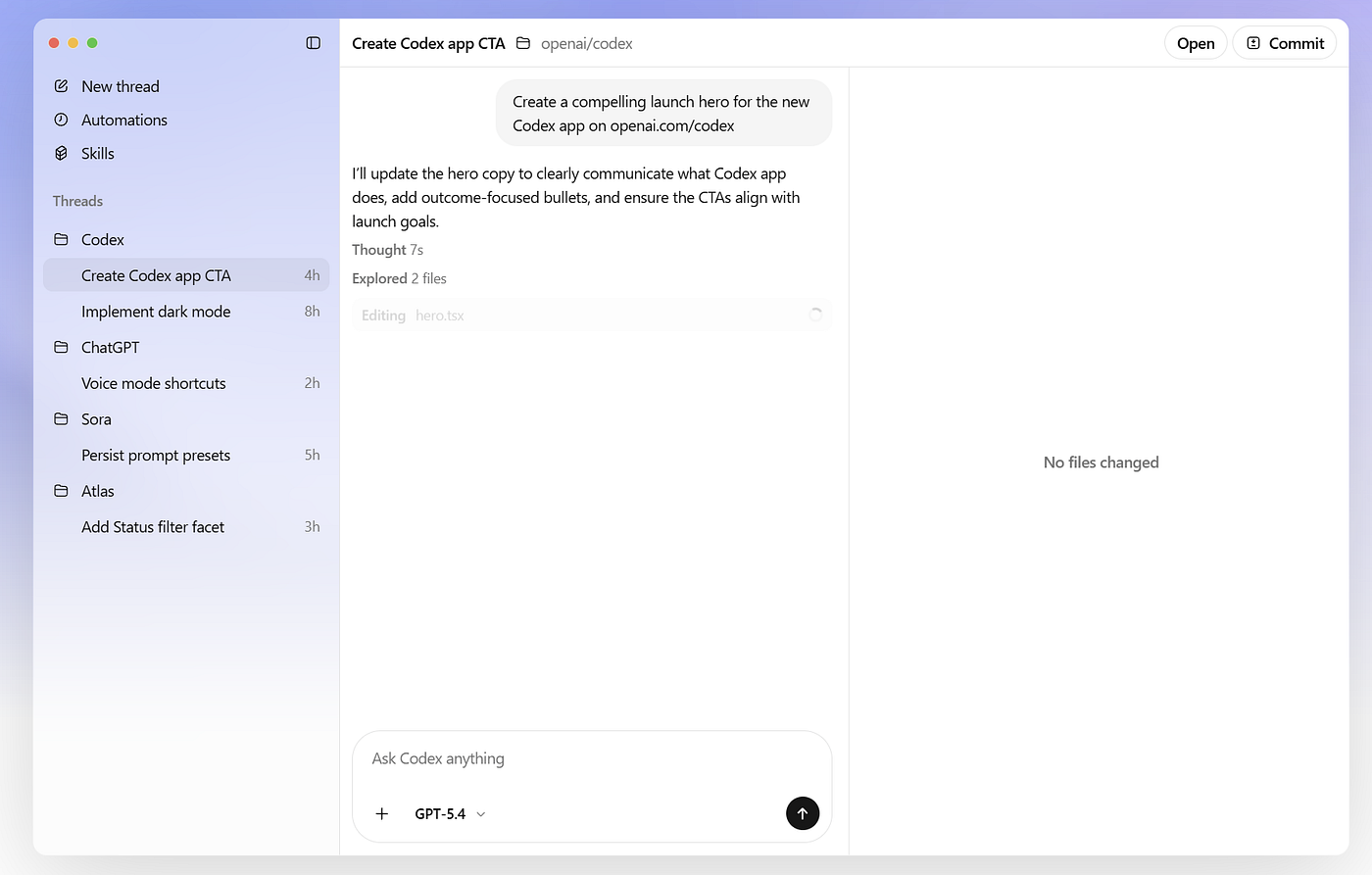Viewport: 1372px width, 875px height.
Task: Click the Codex folder icon
Action: point(61,239)
